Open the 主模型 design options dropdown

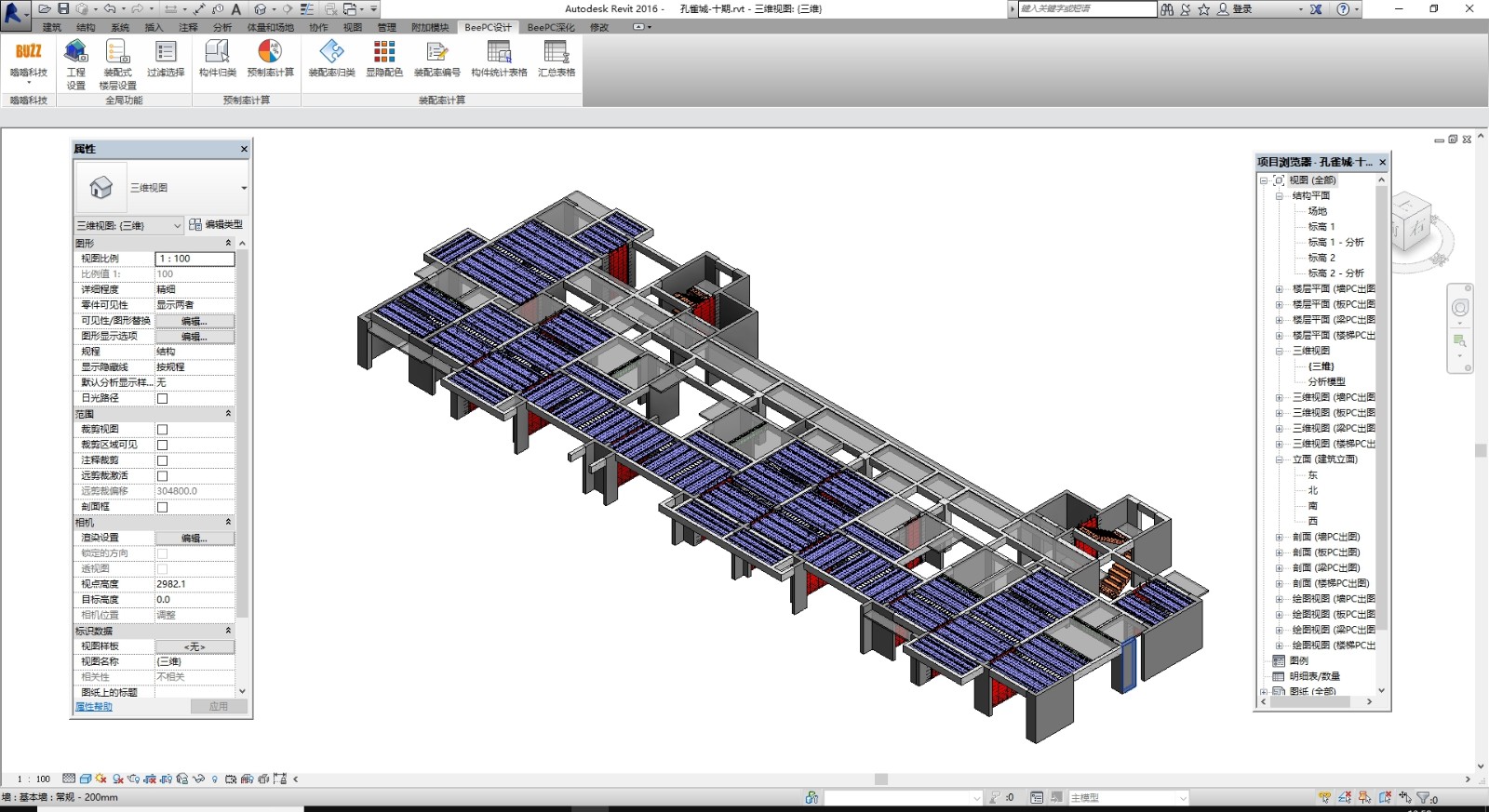pos(1128,798)
